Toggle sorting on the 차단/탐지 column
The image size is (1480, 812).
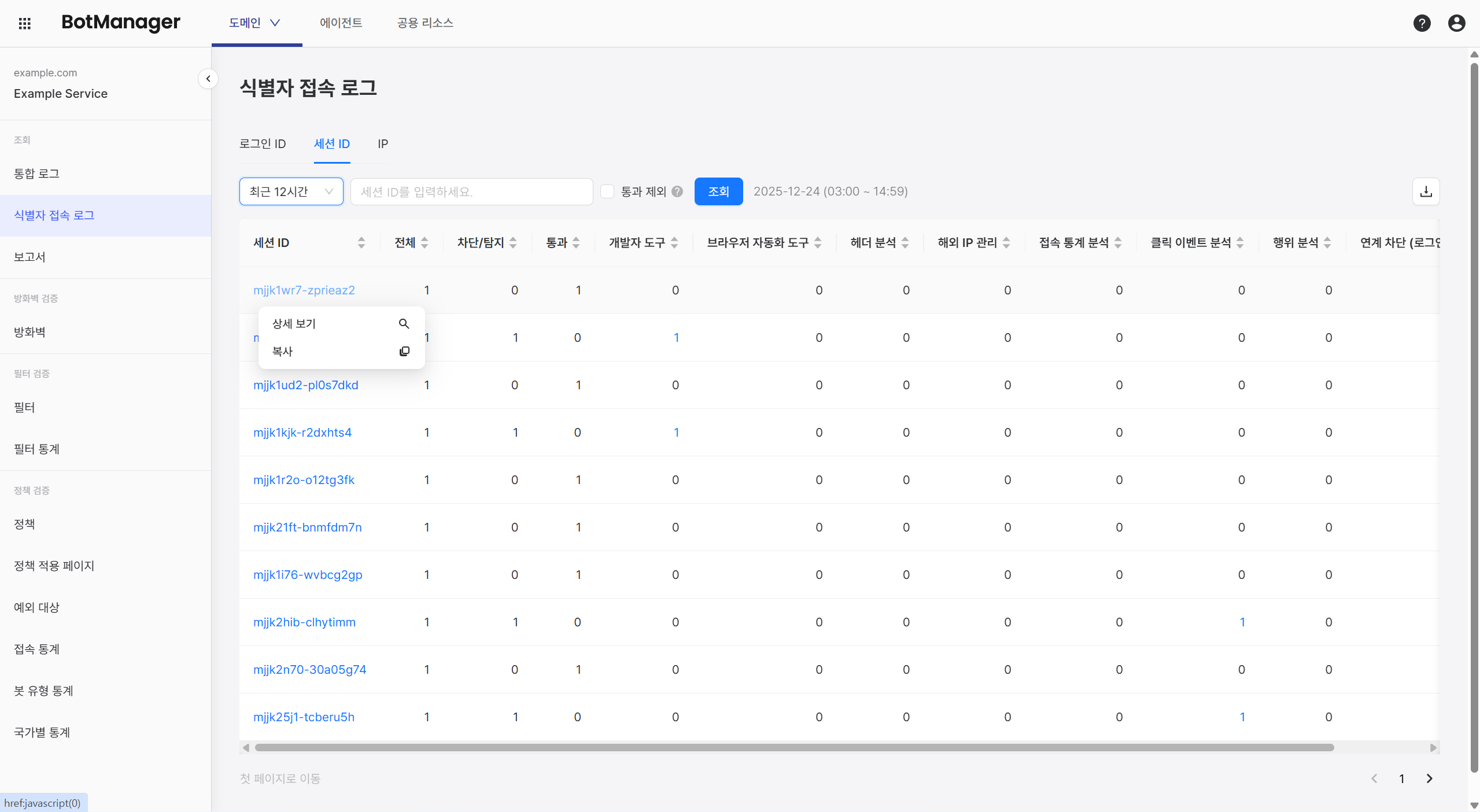coord(512,242)
